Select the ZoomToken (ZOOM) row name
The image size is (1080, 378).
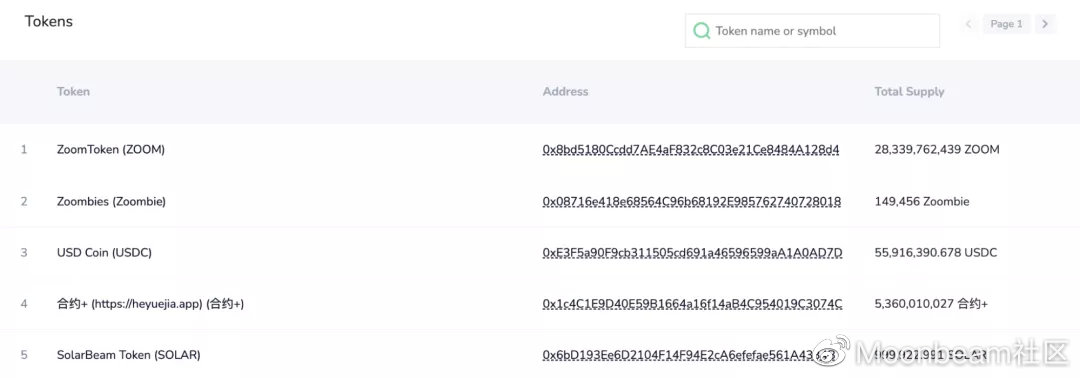pos(111,149)
